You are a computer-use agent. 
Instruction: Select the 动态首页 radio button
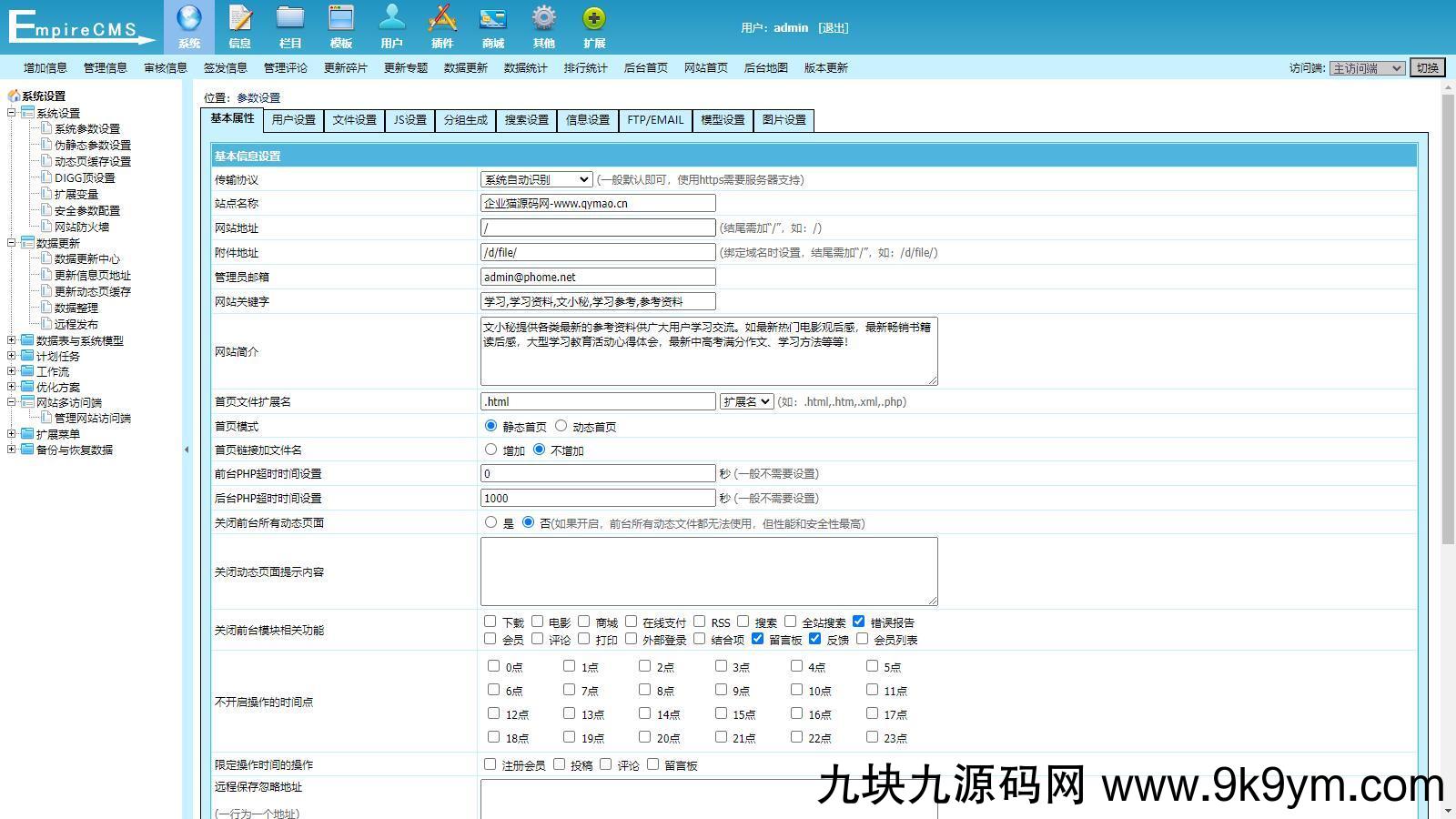coord(561,426)
